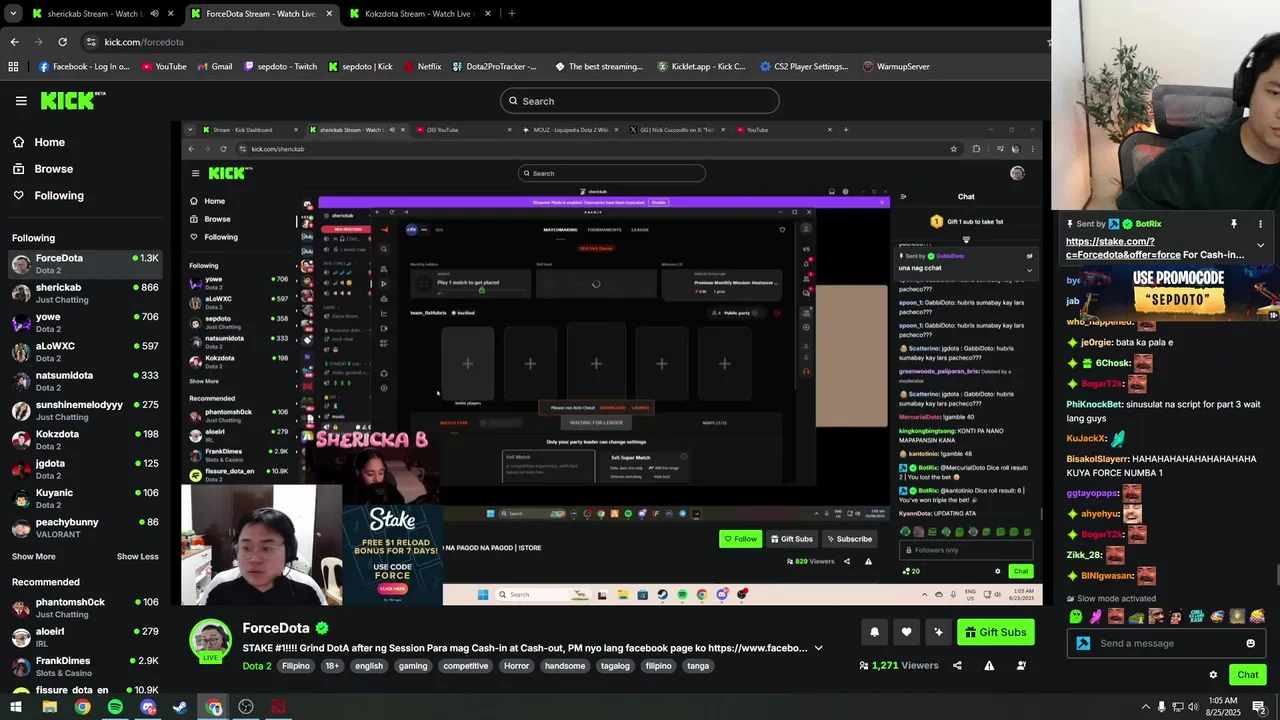
Task: Open Spotify from the taskbar
Action: (x=115, y=707)
